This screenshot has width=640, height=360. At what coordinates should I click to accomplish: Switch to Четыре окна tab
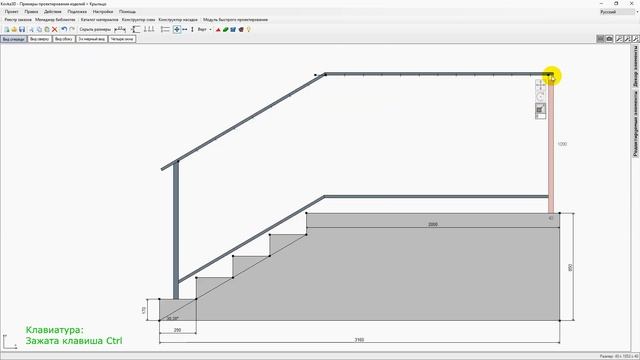coord(122,39)
